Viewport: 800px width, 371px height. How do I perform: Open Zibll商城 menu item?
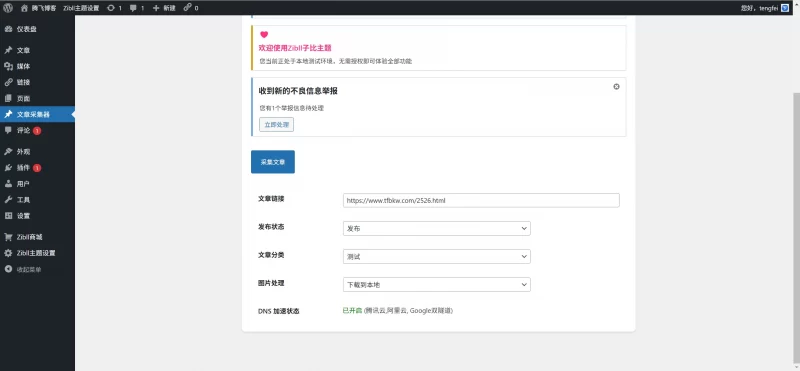[x=37, y=237]
